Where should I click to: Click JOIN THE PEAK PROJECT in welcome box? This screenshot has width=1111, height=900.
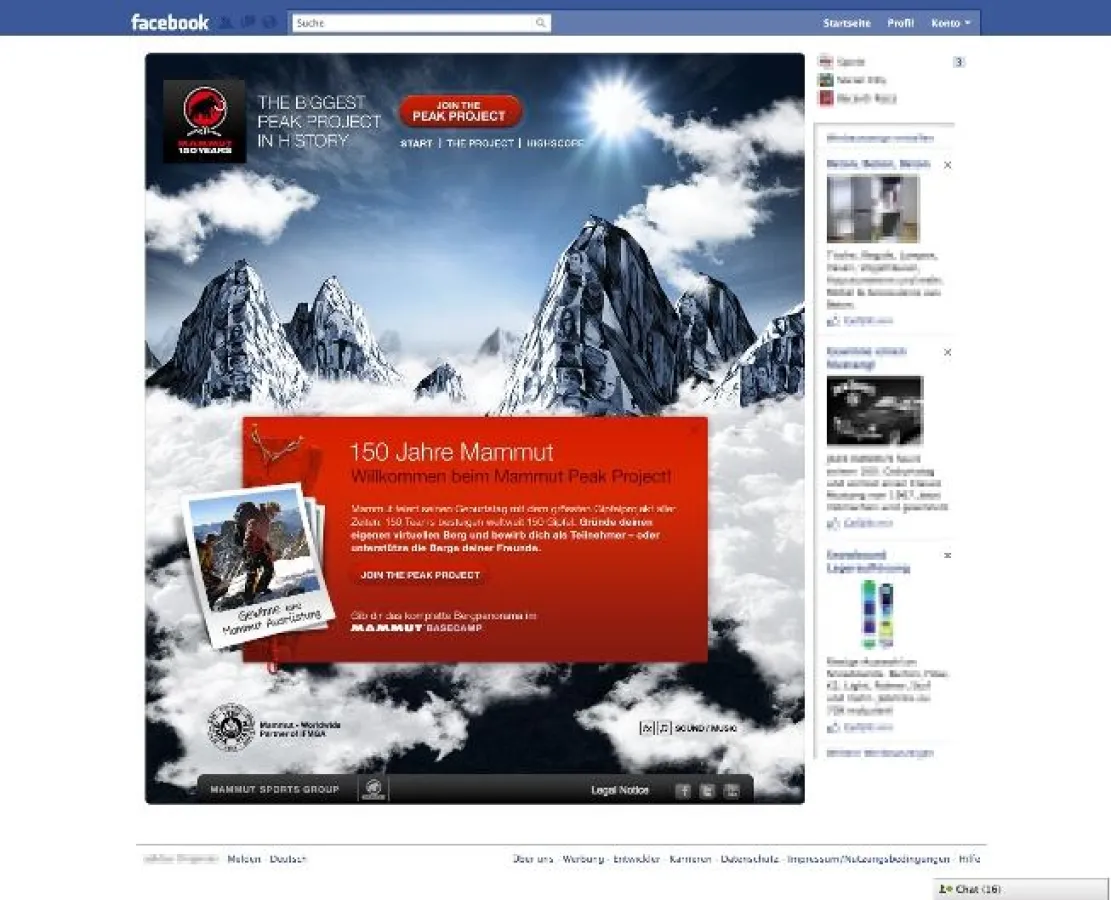point(420,575)
